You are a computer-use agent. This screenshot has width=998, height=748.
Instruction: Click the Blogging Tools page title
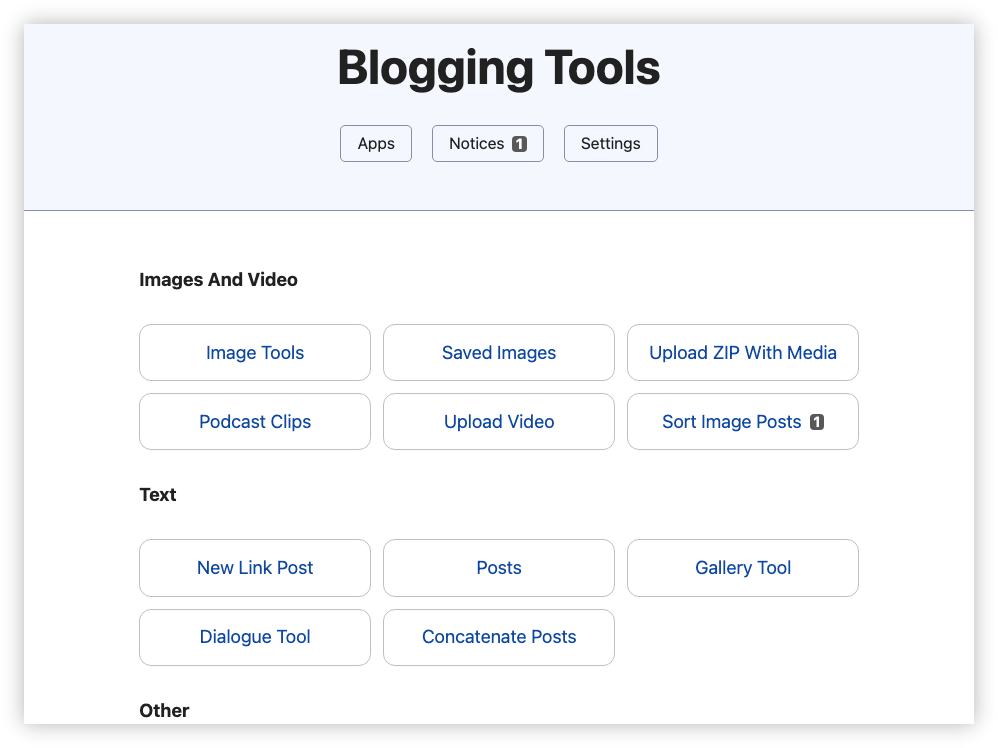pyautogui.click(x=499, y=68)
